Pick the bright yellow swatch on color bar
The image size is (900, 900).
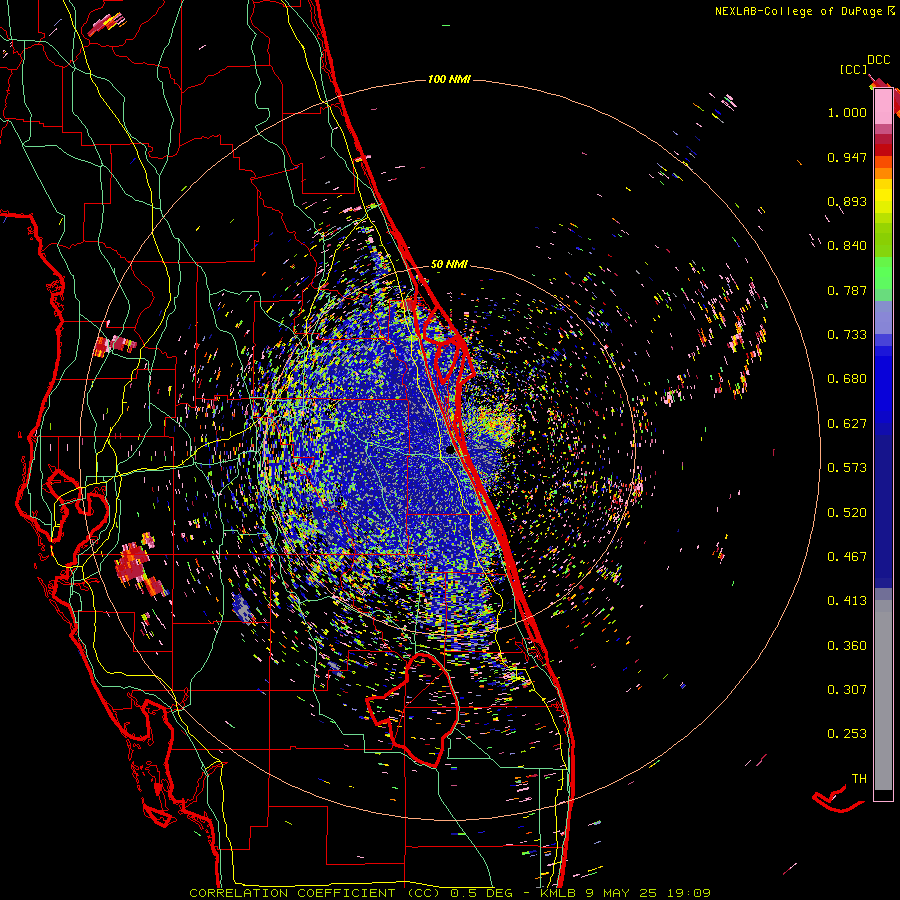point(883,196)
